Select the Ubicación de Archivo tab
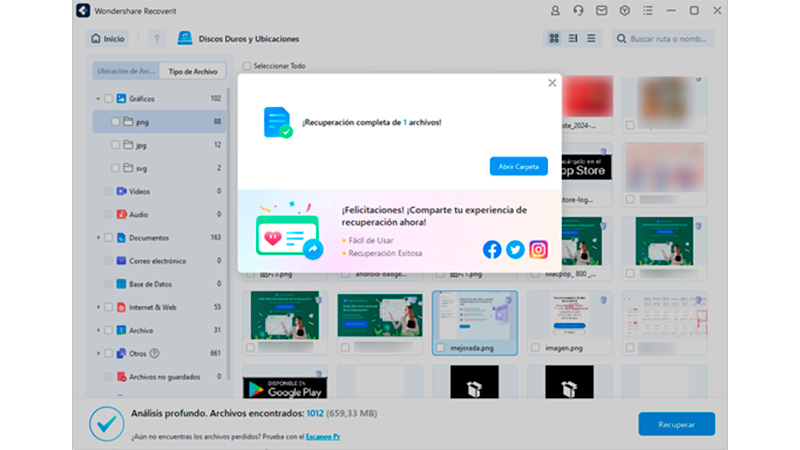Image resolution: width=800 pixels, height=450 pixels. click(126, 72)
